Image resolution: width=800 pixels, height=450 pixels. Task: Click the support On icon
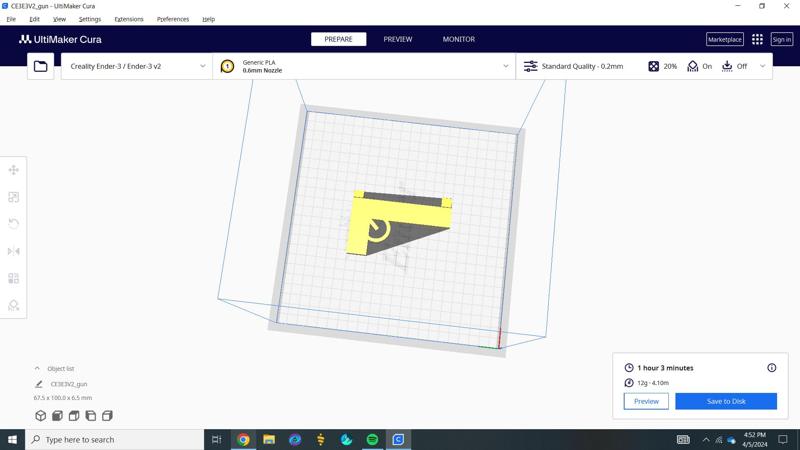pos(692,66)
